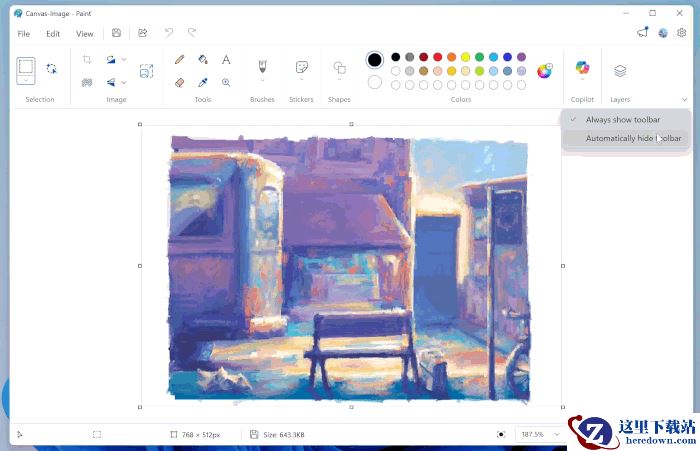Viewport: 700px width, 451px height.
Task: Select the Magnifier zoom tool
Action: [x=226, y=82]
